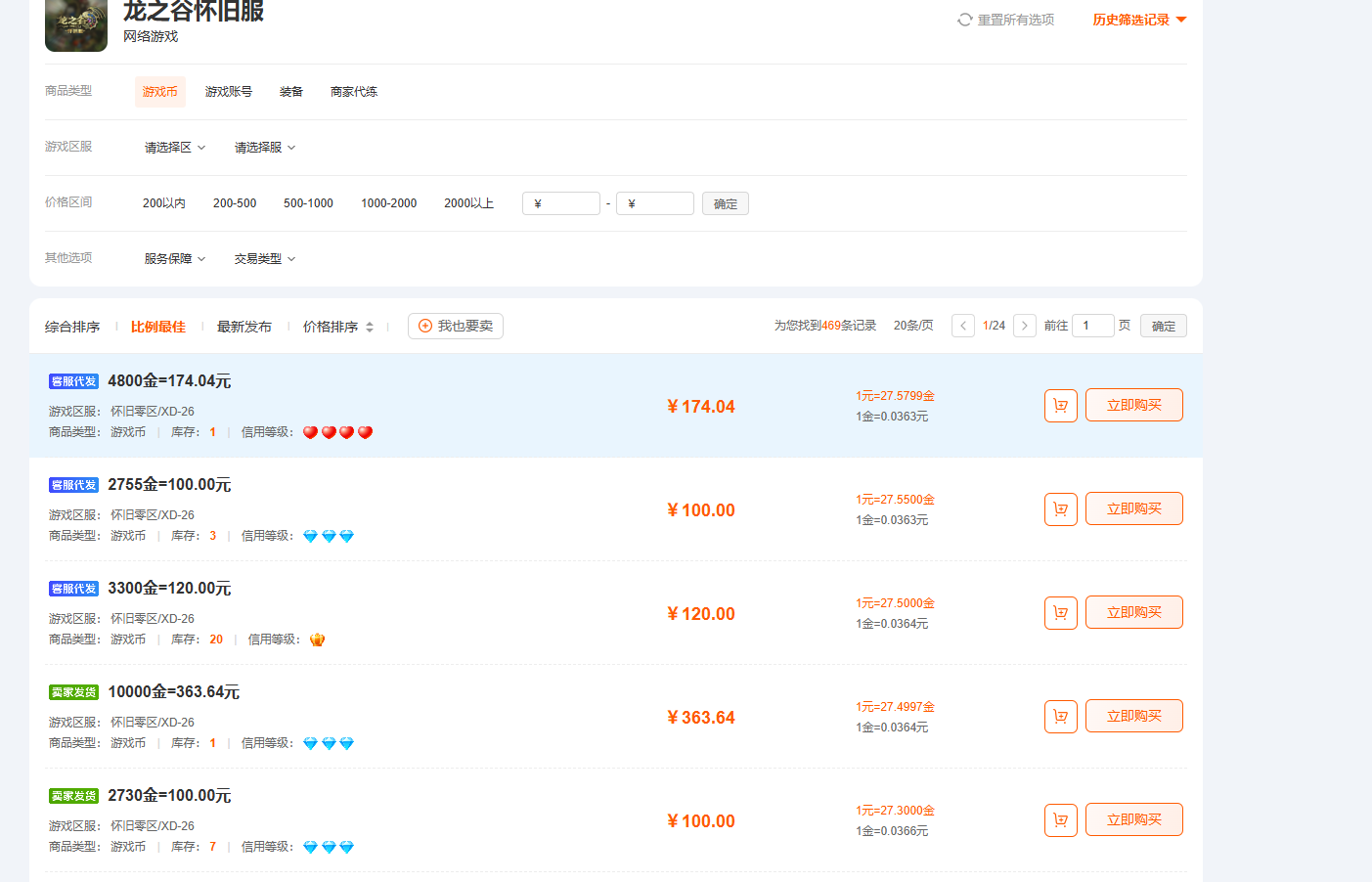Select the 200-500 price range
This screenshot has height=882, width=1372.
point(235,203)
